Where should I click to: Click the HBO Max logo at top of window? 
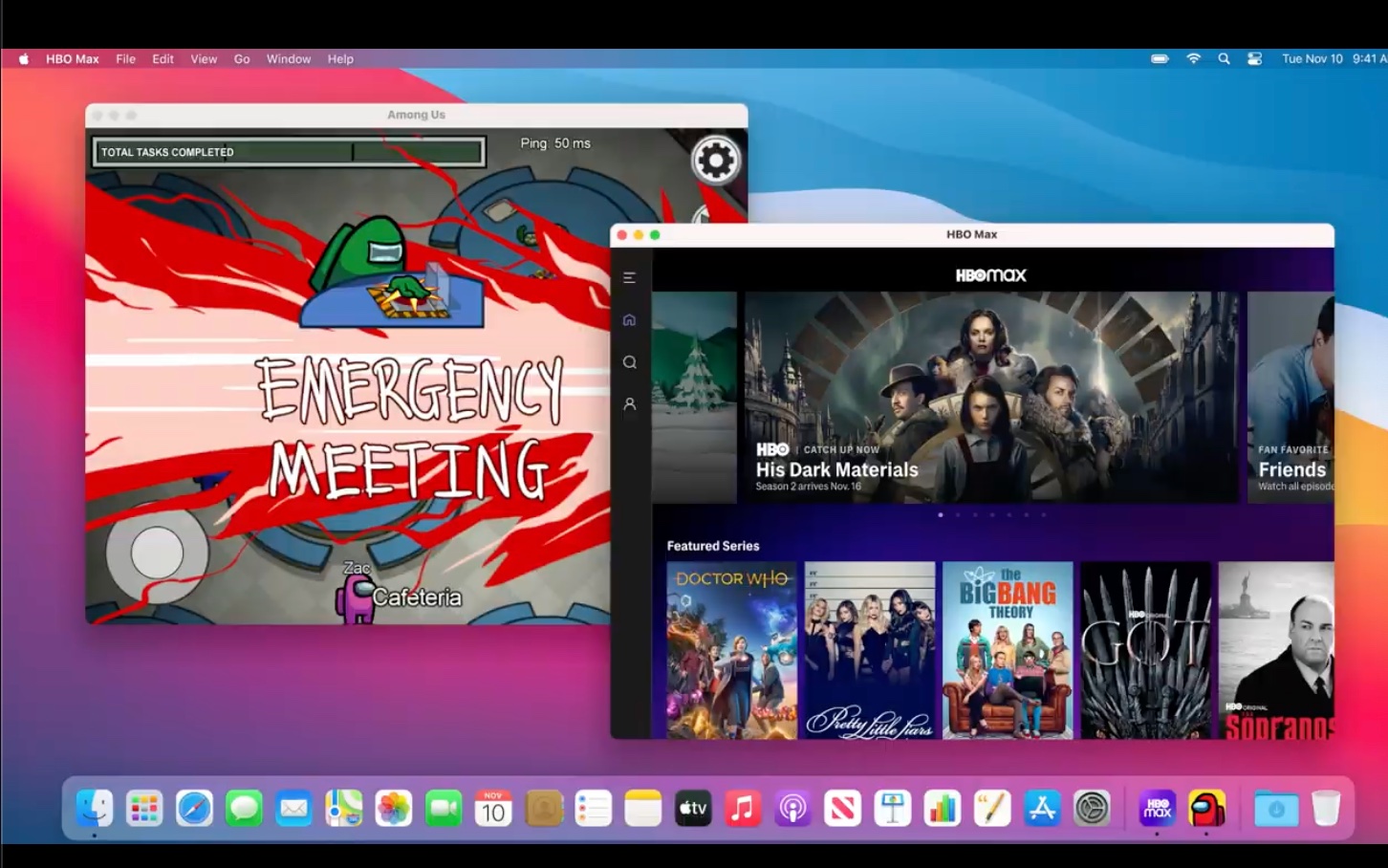[x=991, y=275]
